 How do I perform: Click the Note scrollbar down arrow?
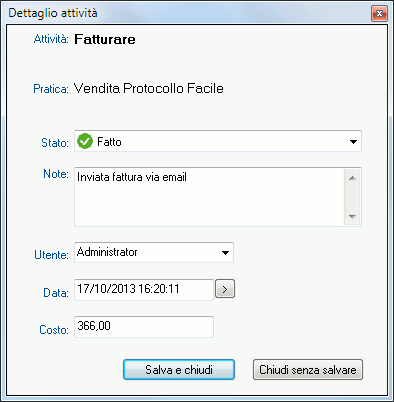coord(352,217)
